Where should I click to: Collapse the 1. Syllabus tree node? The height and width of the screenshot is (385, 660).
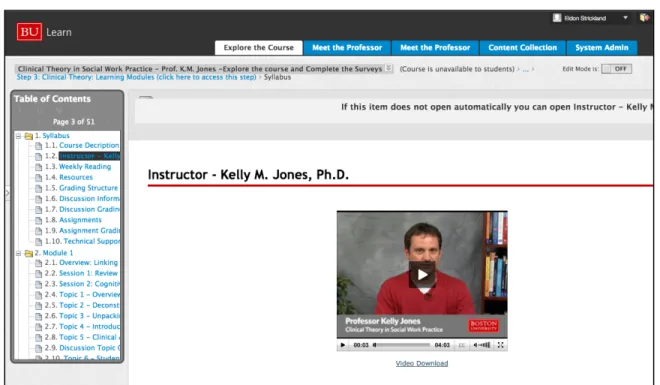(x=19, y=136)
